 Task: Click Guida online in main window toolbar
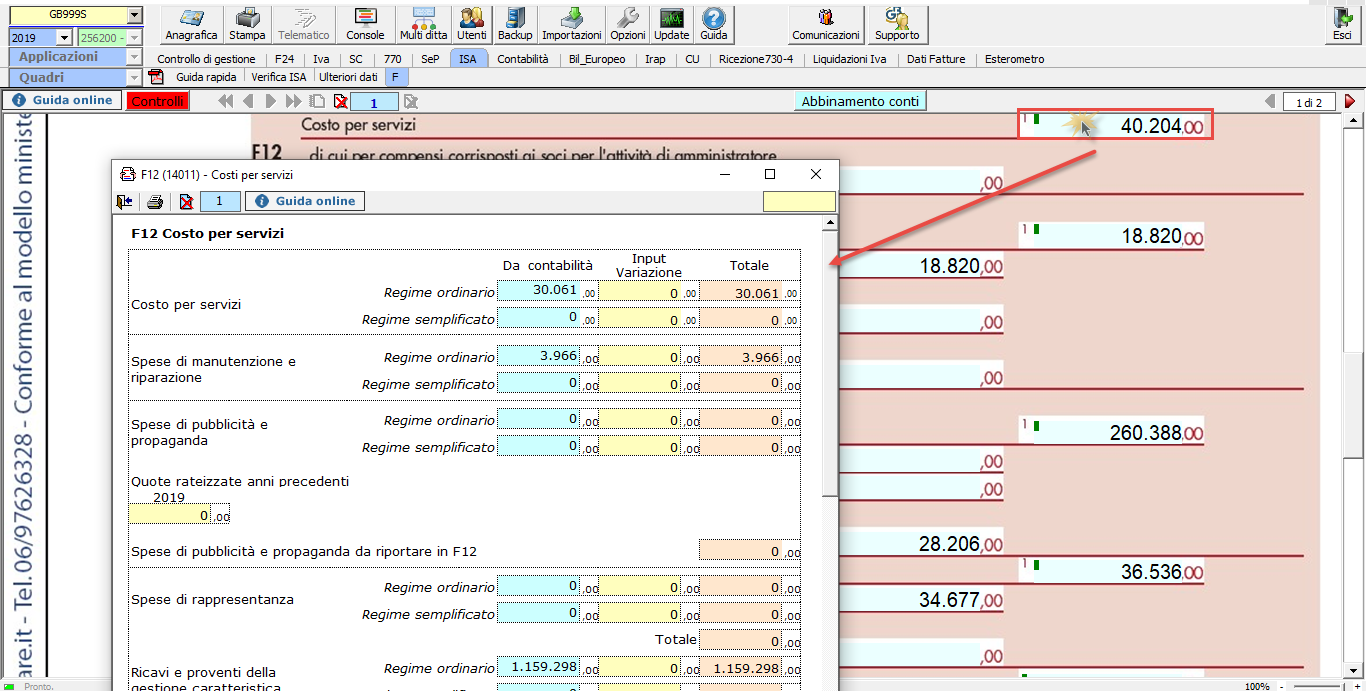(x=62, y=101)
